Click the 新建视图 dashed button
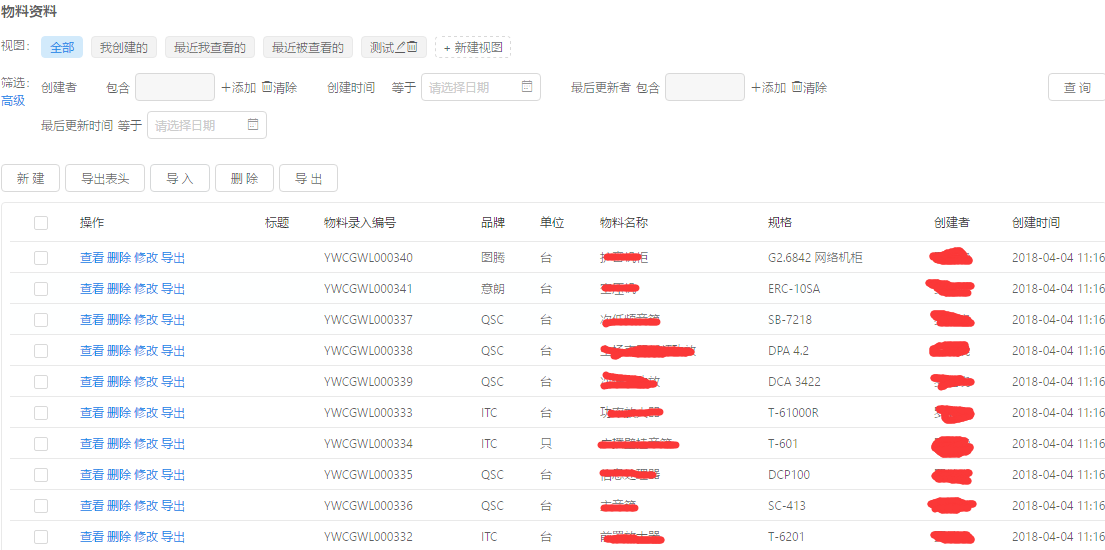1105x550 pixels. click(x=473, y=47)
